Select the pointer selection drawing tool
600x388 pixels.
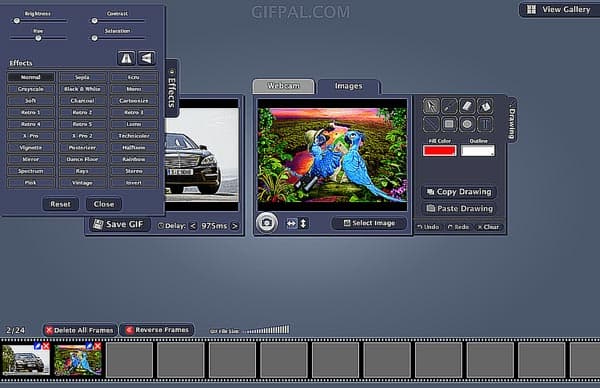(431, 106)
